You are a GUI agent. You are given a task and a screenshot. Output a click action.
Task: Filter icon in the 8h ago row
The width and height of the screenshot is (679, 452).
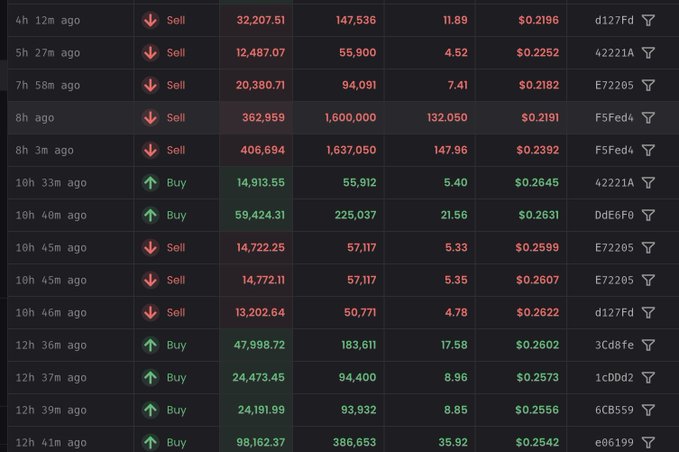click(648, 118)
